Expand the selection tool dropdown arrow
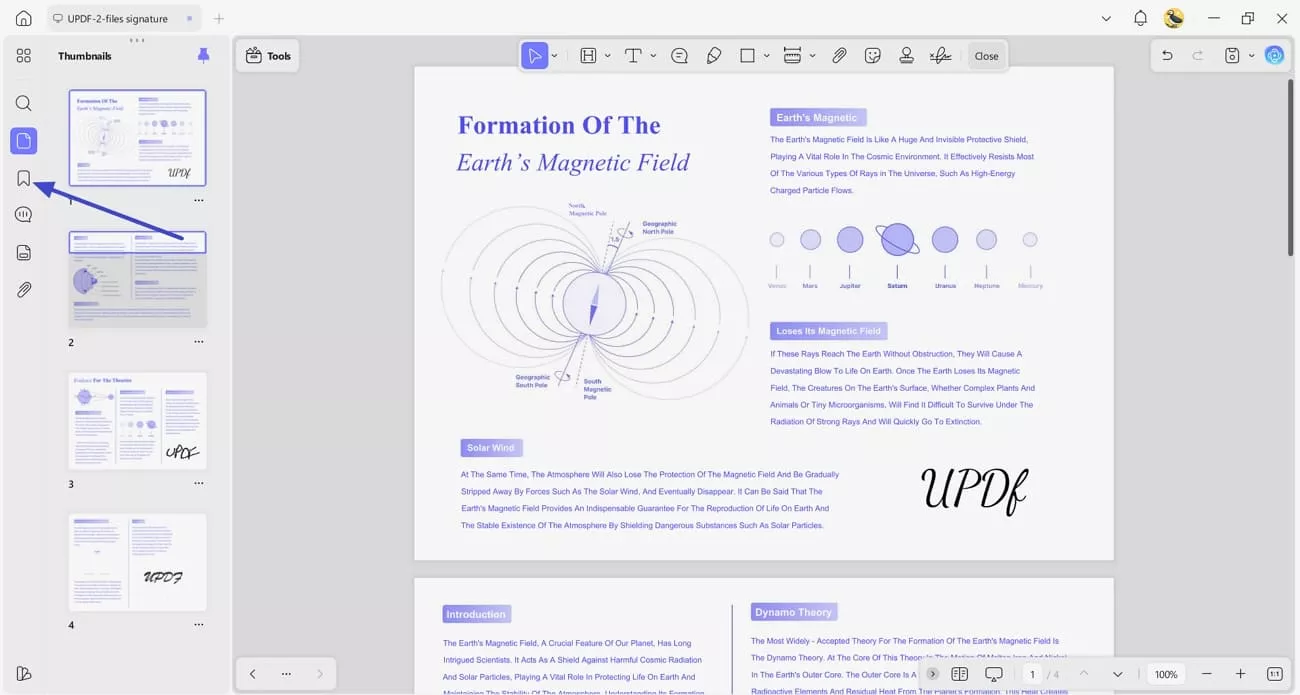This screenshot has height=695, width=1300. (x=554, y=56)
